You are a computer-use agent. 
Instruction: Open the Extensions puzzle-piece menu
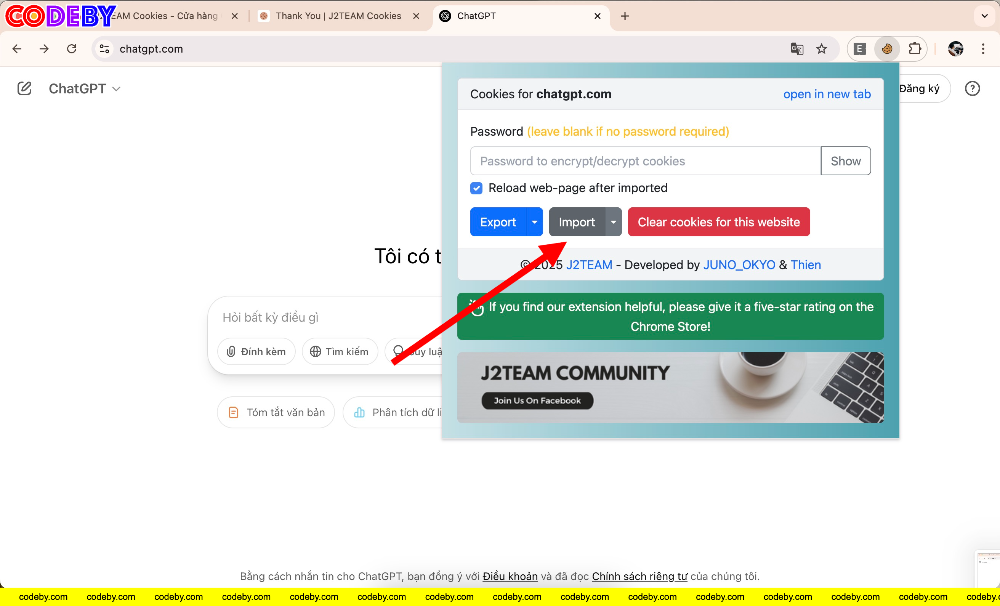915,49
